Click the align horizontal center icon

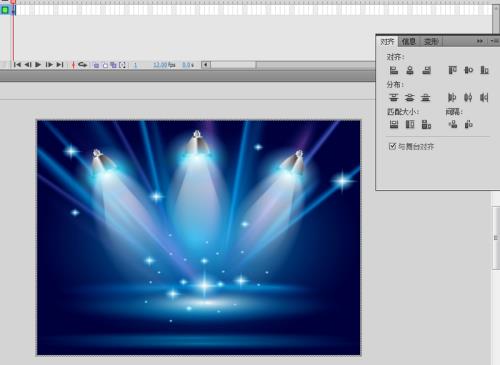pyautogui.click(x=410, y=70)
